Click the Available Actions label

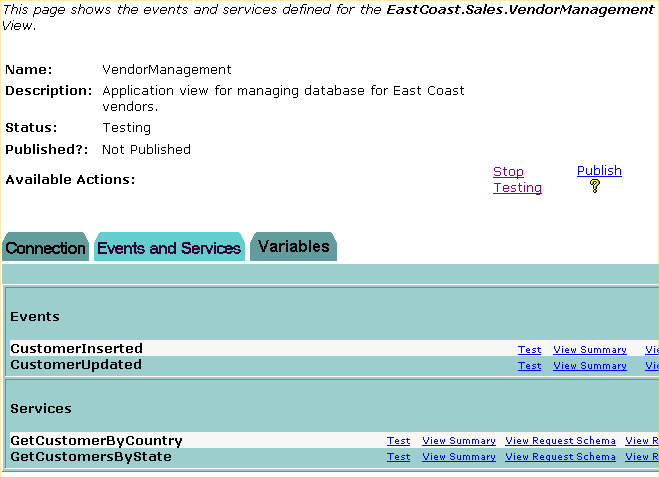coord(70,180)
